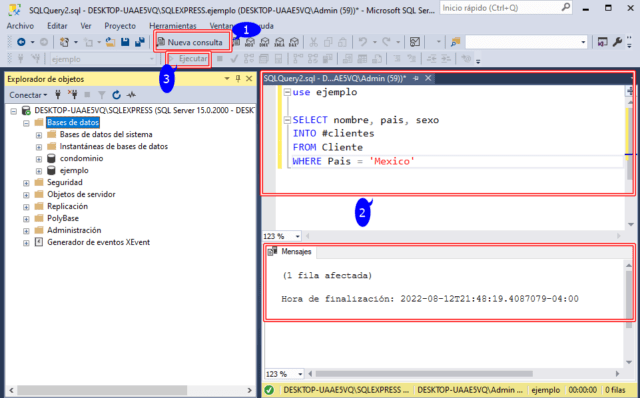
Task: Click the Nueva consulta toolbar button
Action: click(x=191, y=42)
